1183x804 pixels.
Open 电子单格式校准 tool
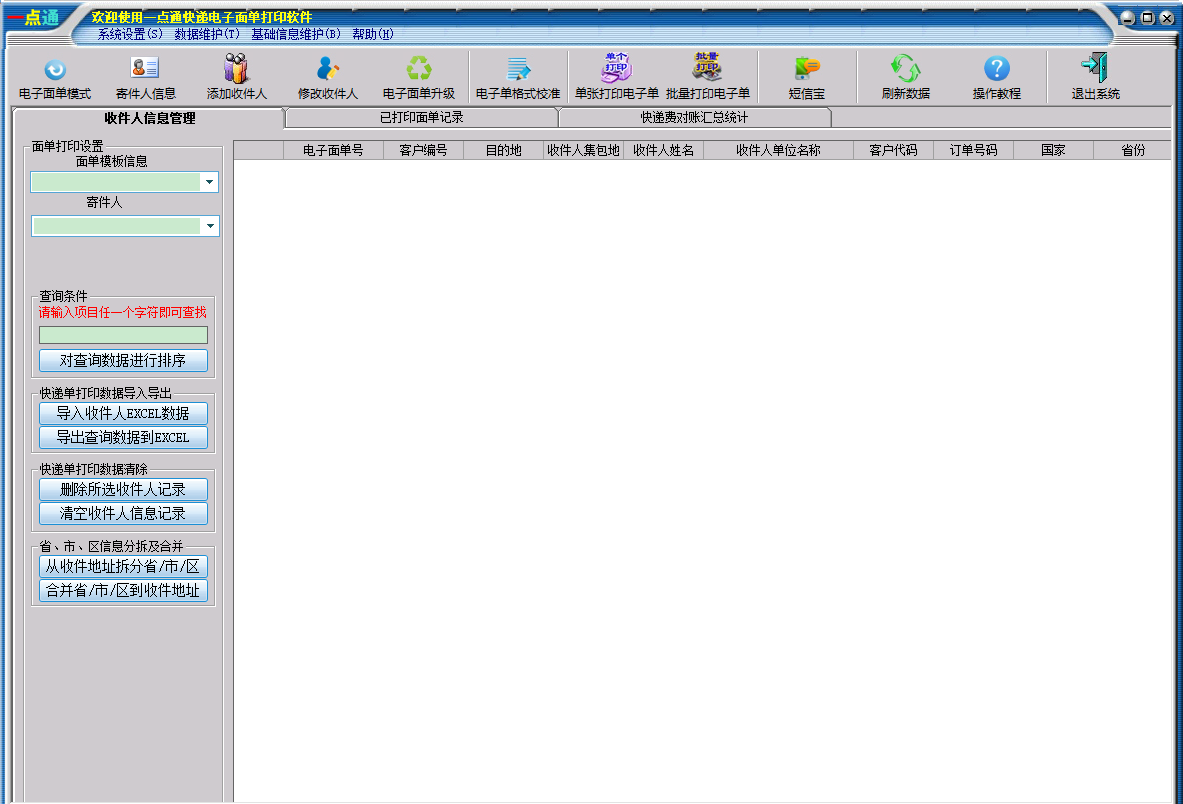[517, 70]
